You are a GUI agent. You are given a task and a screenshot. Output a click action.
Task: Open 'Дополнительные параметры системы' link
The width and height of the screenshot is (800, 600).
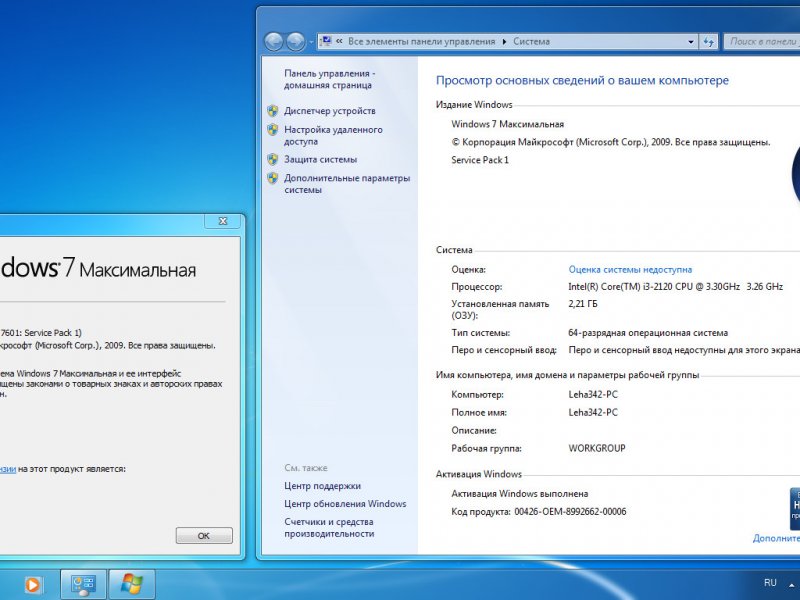pos(347,184)
